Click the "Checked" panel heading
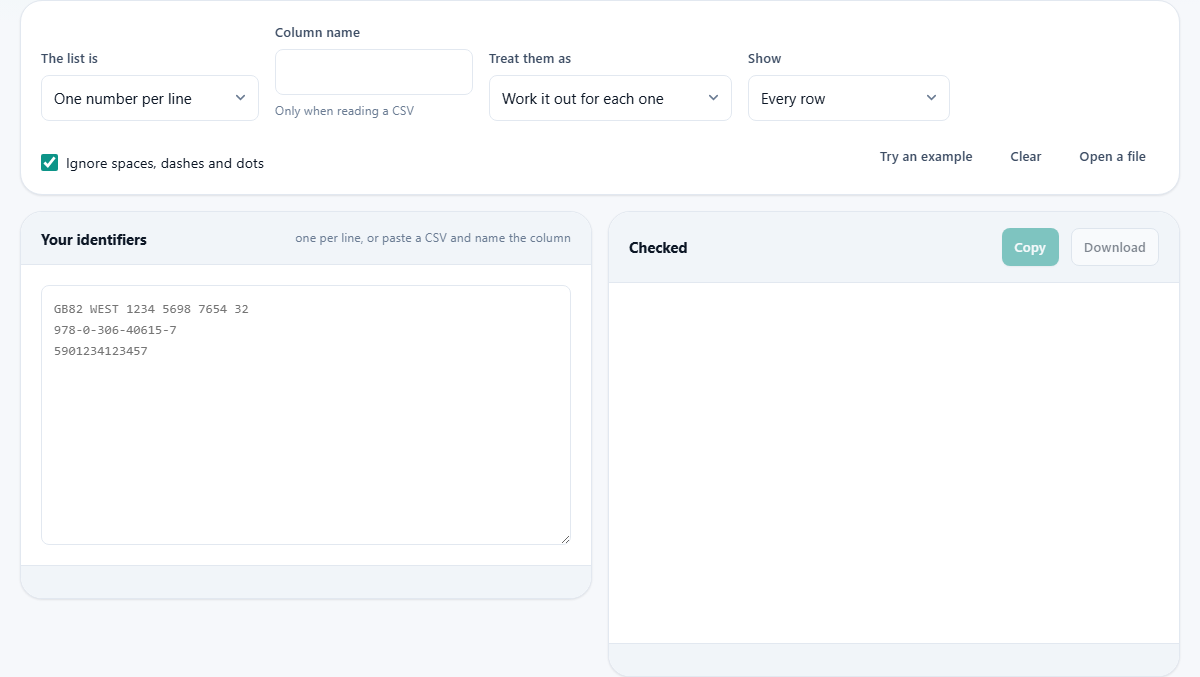Image resolution: width=1200 pixels, height=677 pixels. point(658,247)
